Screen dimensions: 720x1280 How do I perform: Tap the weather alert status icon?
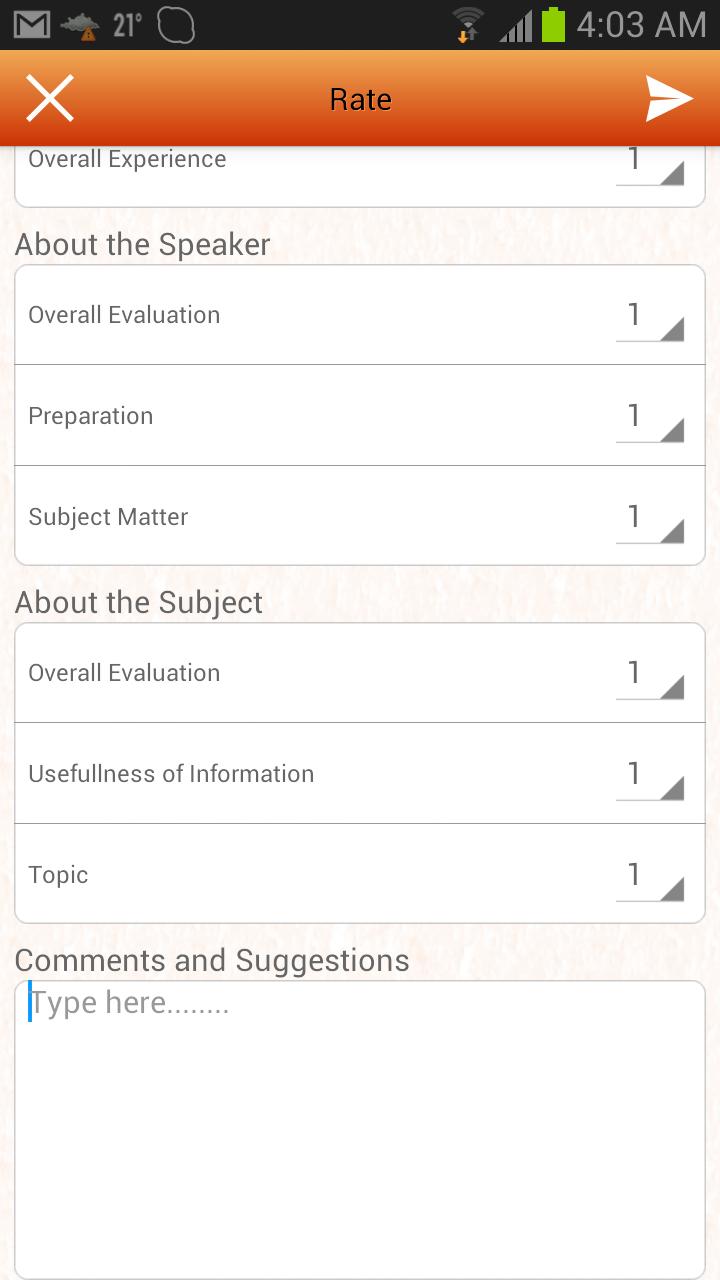coord(80,26)
